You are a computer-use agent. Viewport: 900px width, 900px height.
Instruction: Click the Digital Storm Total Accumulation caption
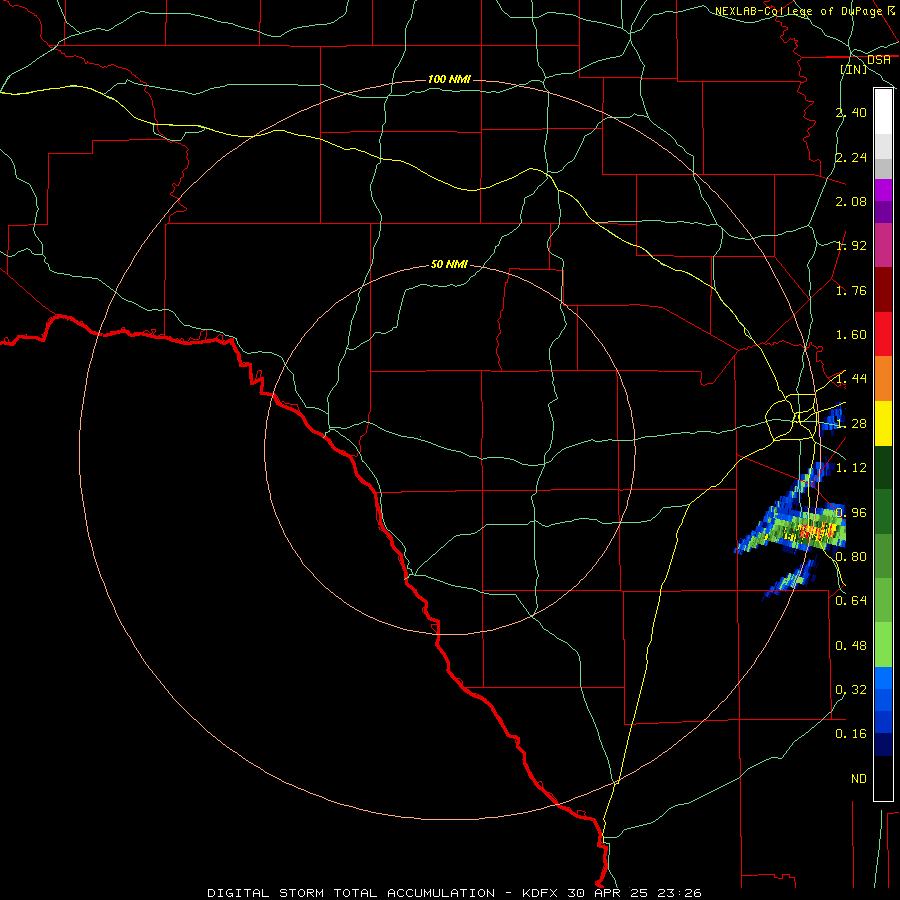(454, 893)
